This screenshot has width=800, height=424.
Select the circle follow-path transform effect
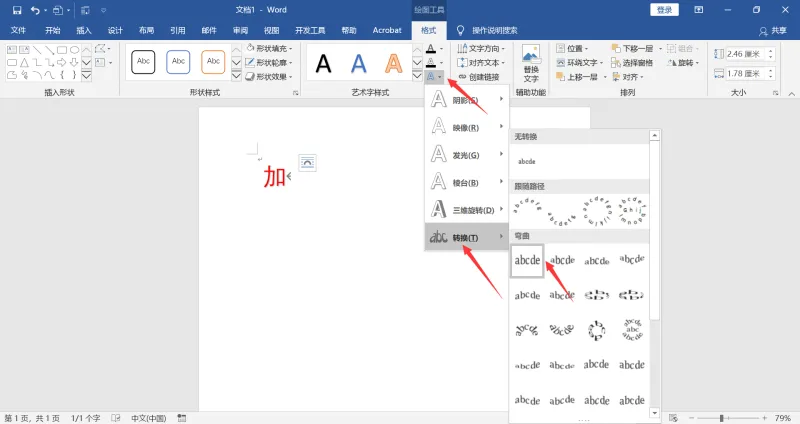pyautogui.click(x=597, y=211)
